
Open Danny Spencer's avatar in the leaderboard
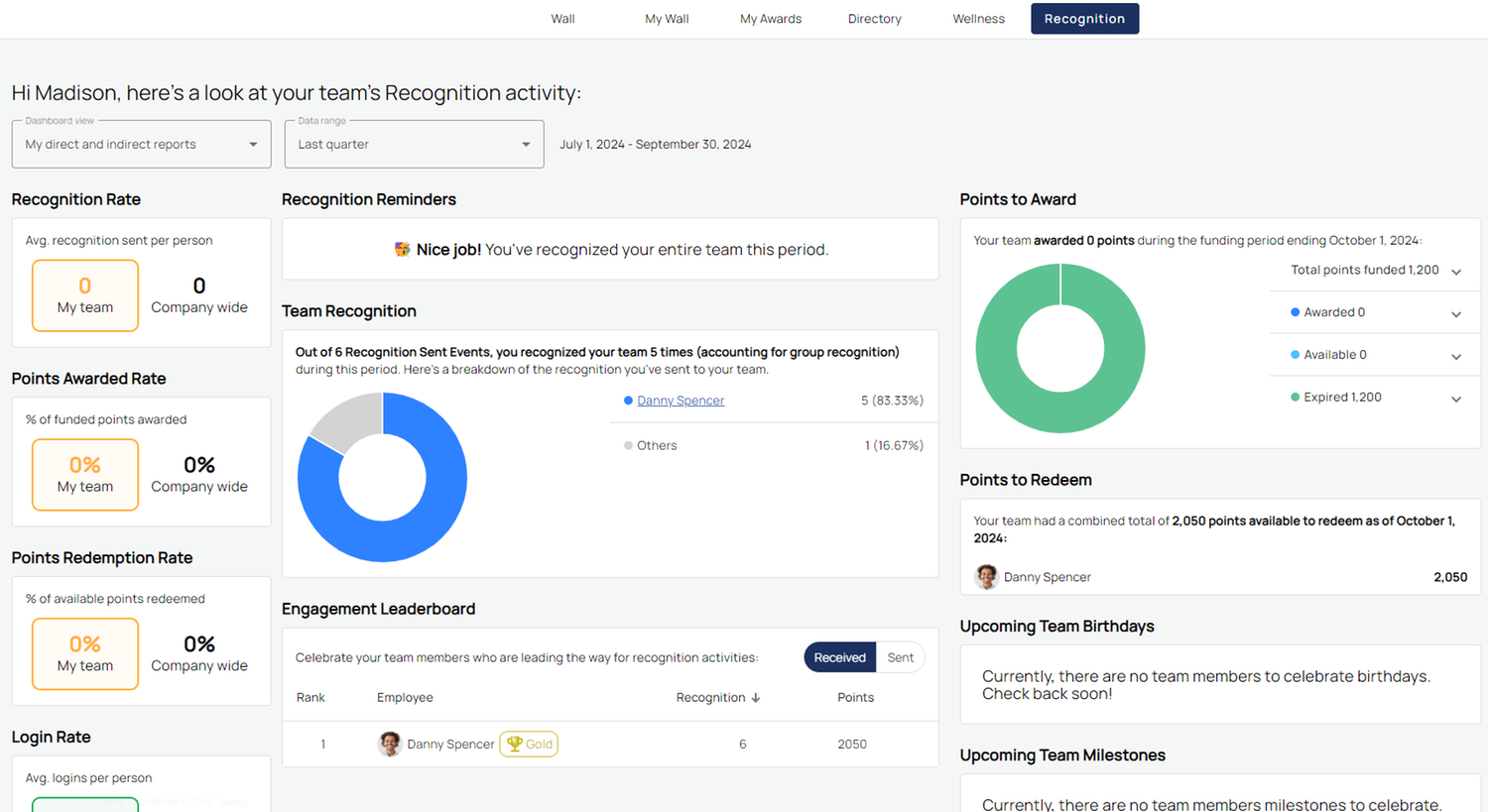390,744
